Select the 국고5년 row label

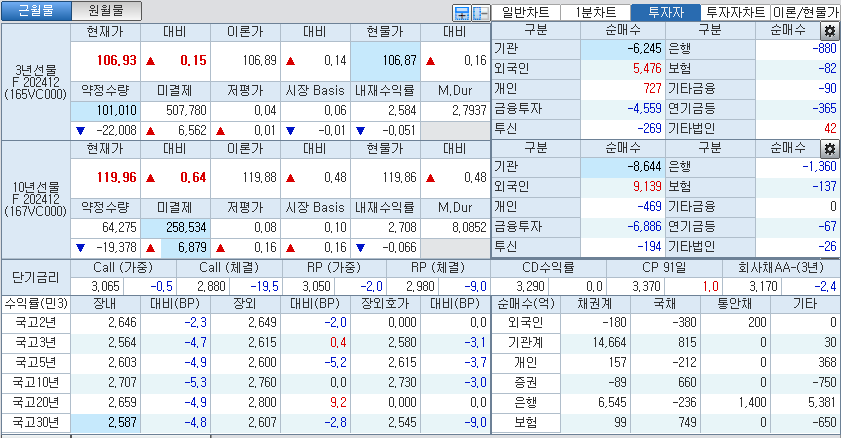click(35, 363)
